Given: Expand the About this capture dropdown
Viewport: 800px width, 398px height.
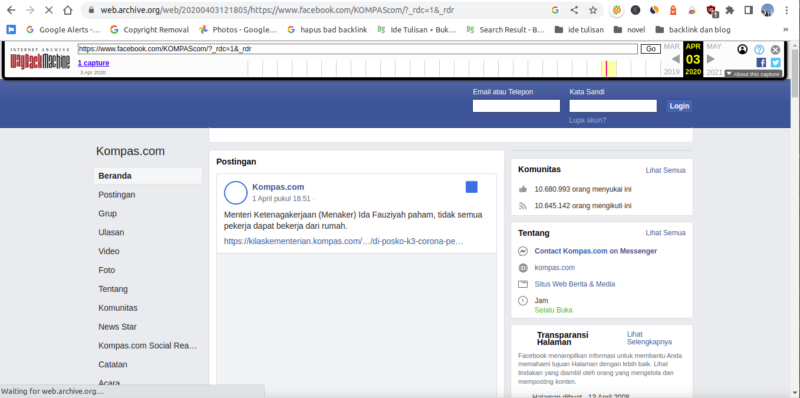Looking at the screenshot, I should 753,74.
